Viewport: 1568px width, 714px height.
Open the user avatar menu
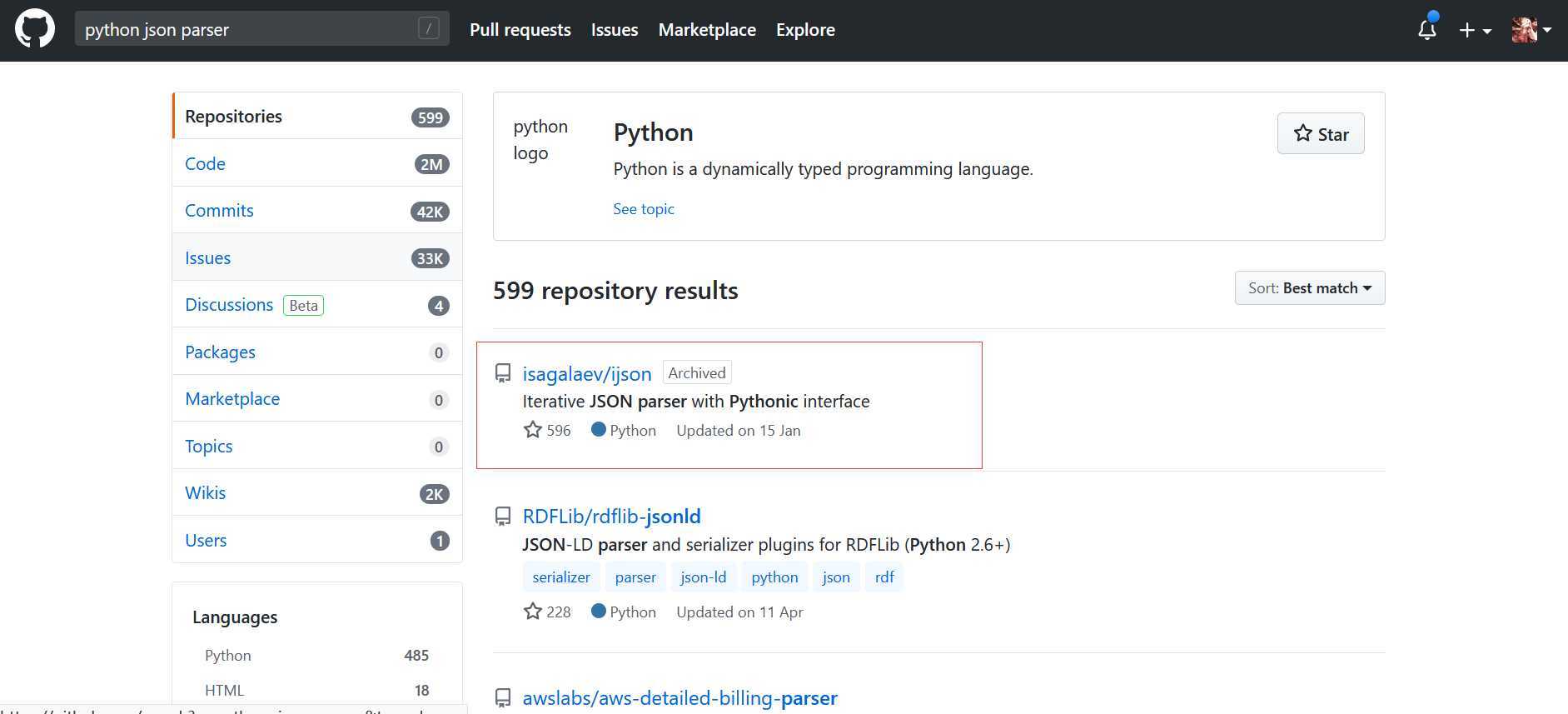[1531, 30]
